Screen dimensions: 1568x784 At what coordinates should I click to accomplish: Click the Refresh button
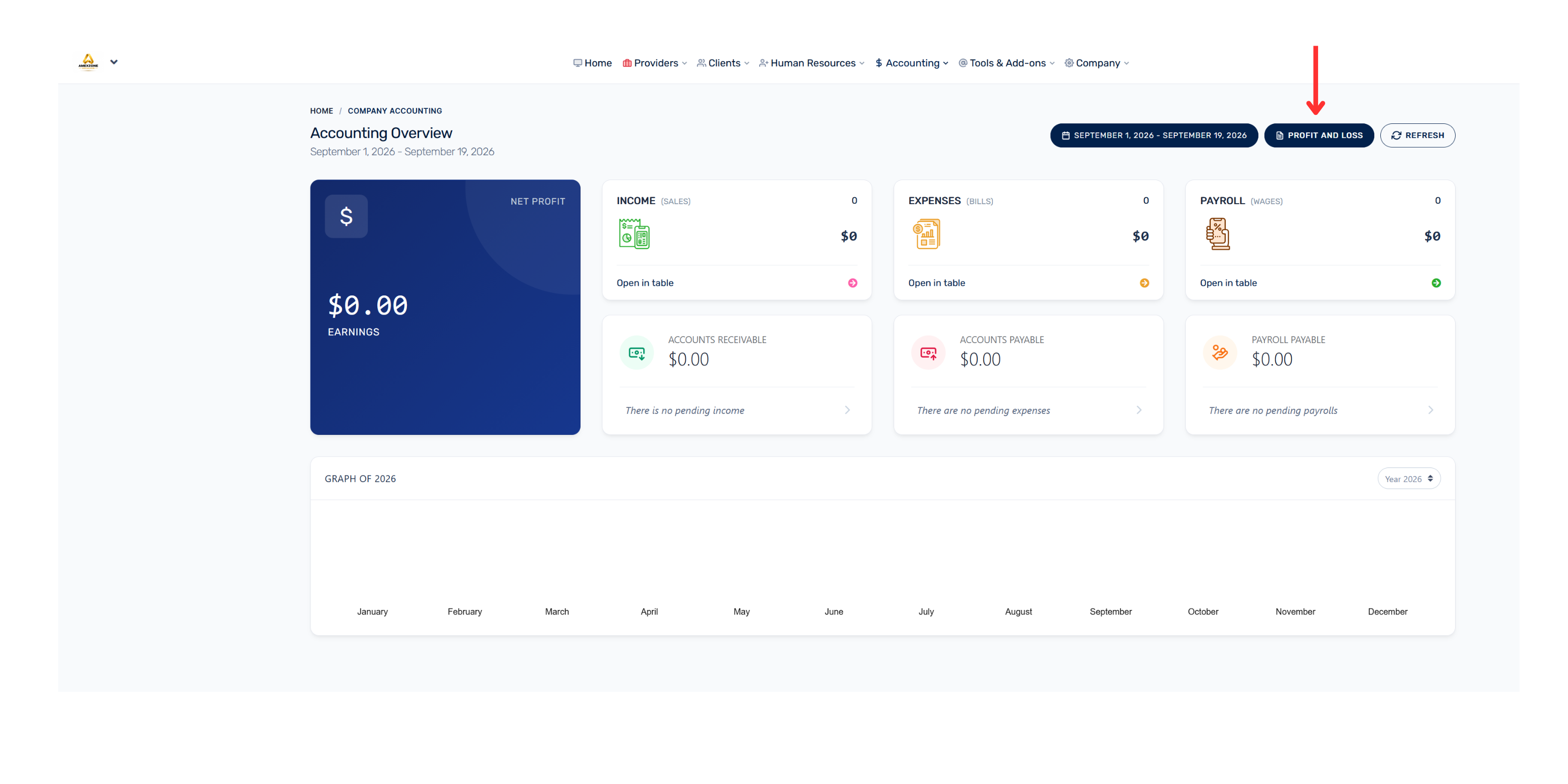[x=1417, y=135]
